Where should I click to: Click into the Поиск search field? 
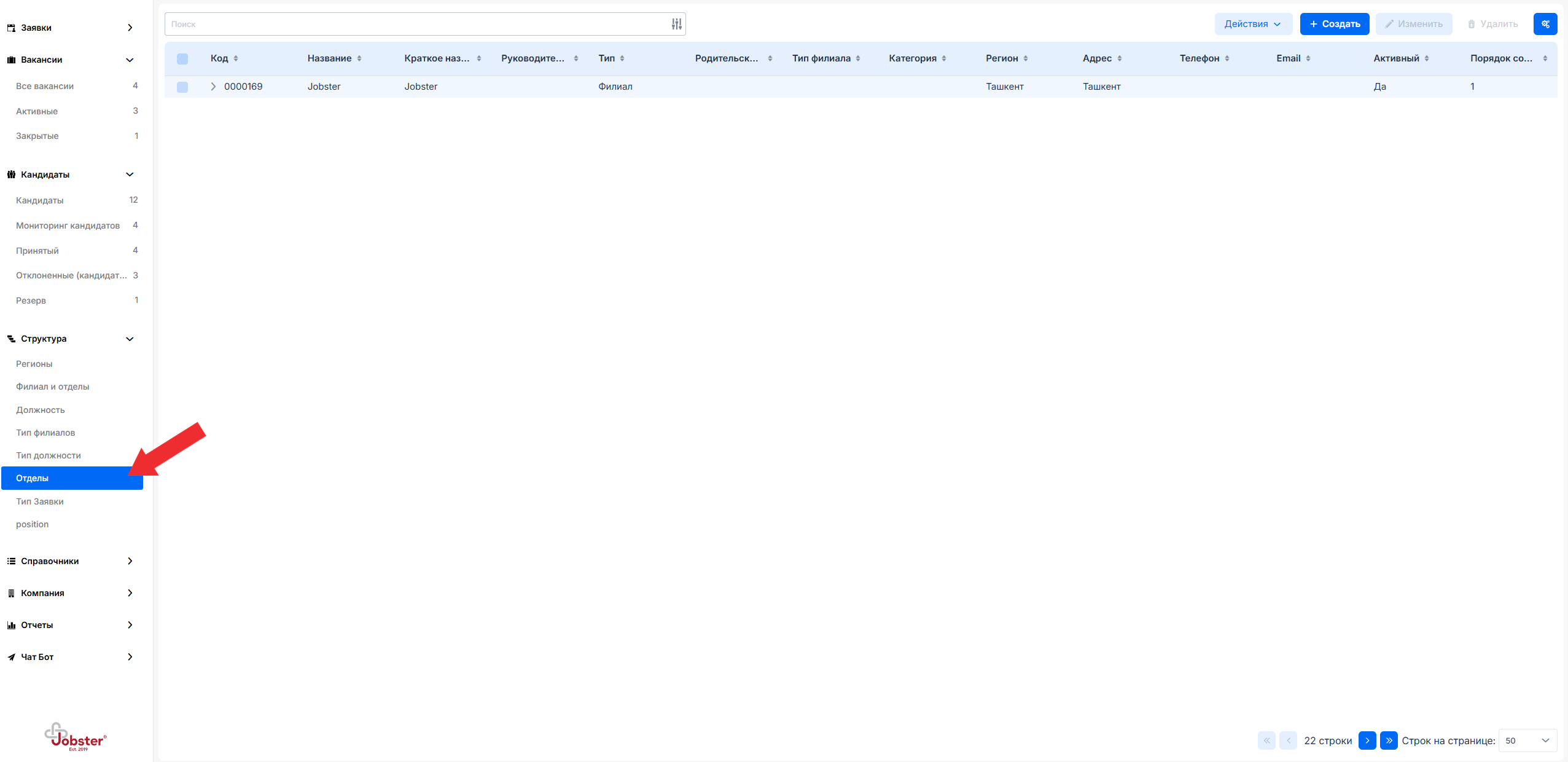418,24
